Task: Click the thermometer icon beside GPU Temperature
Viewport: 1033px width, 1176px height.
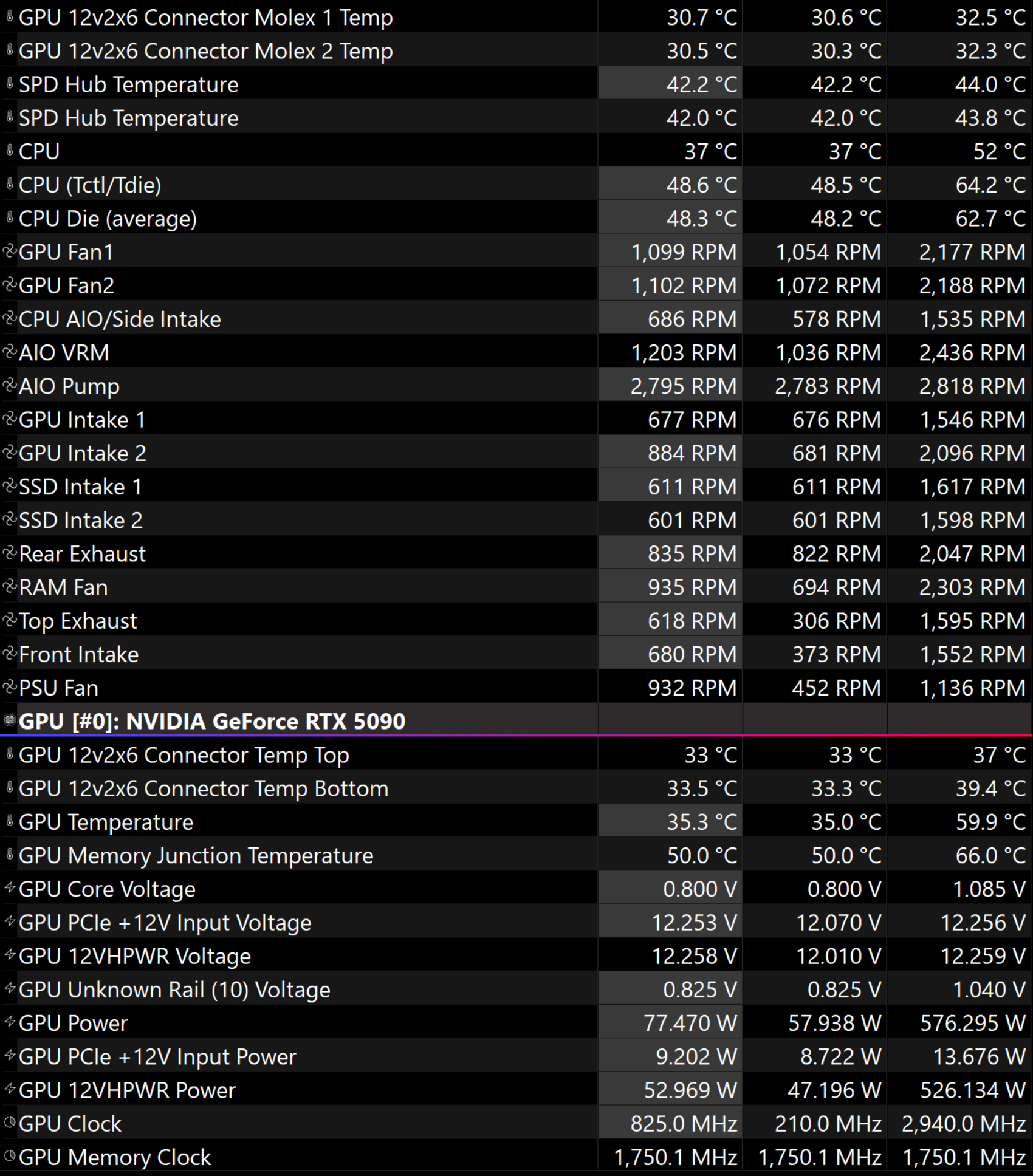Action: pyautogui.click(x=9, y=821)
